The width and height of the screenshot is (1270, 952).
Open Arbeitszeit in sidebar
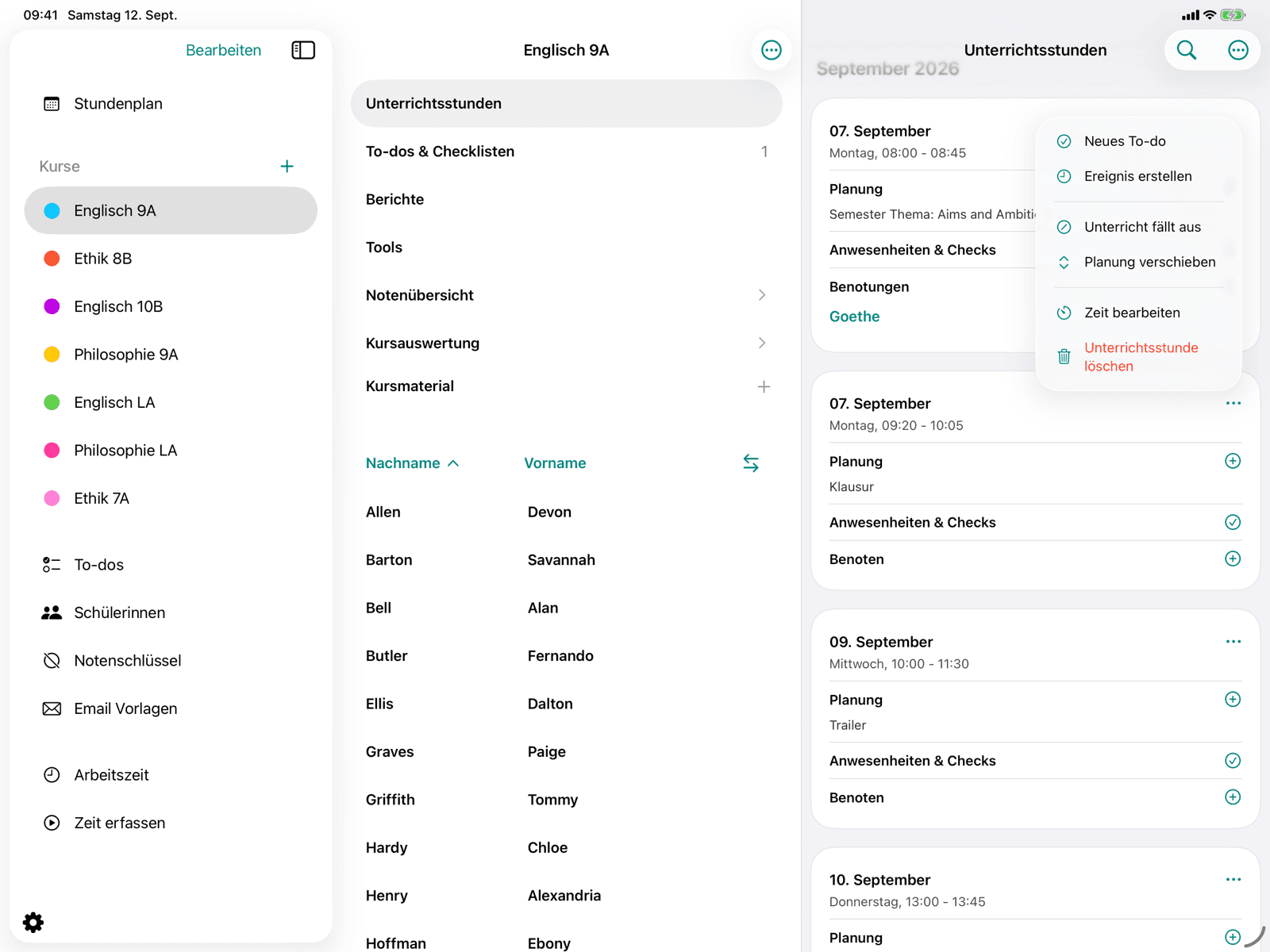[x=171, y=775]
